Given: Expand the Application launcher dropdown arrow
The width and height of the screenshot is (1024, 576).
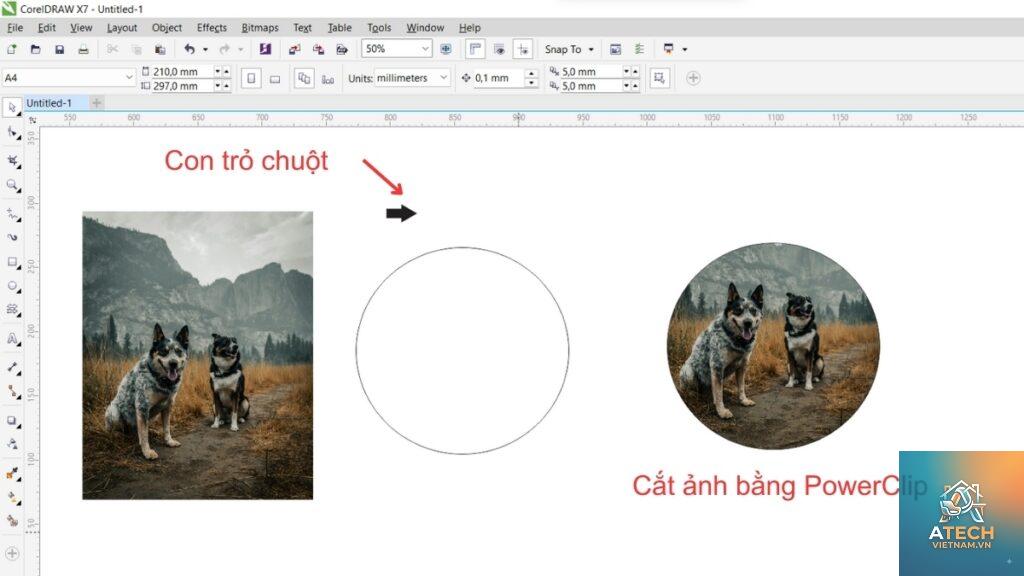Looking at the screenshot, I should (684, 49).
